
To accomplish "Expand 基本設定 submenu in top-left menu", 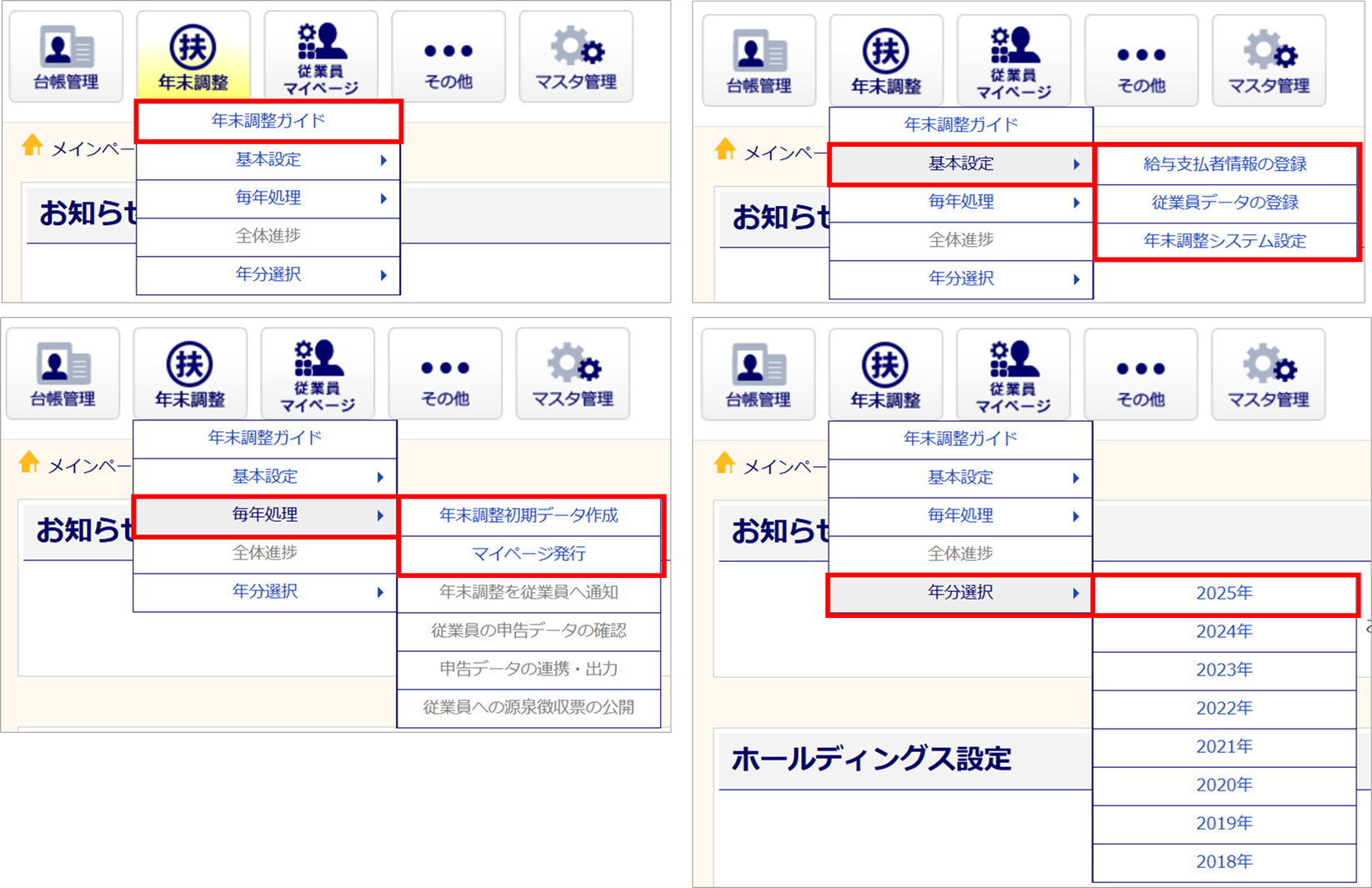I will pyautogui.click(x=268, y=159).
